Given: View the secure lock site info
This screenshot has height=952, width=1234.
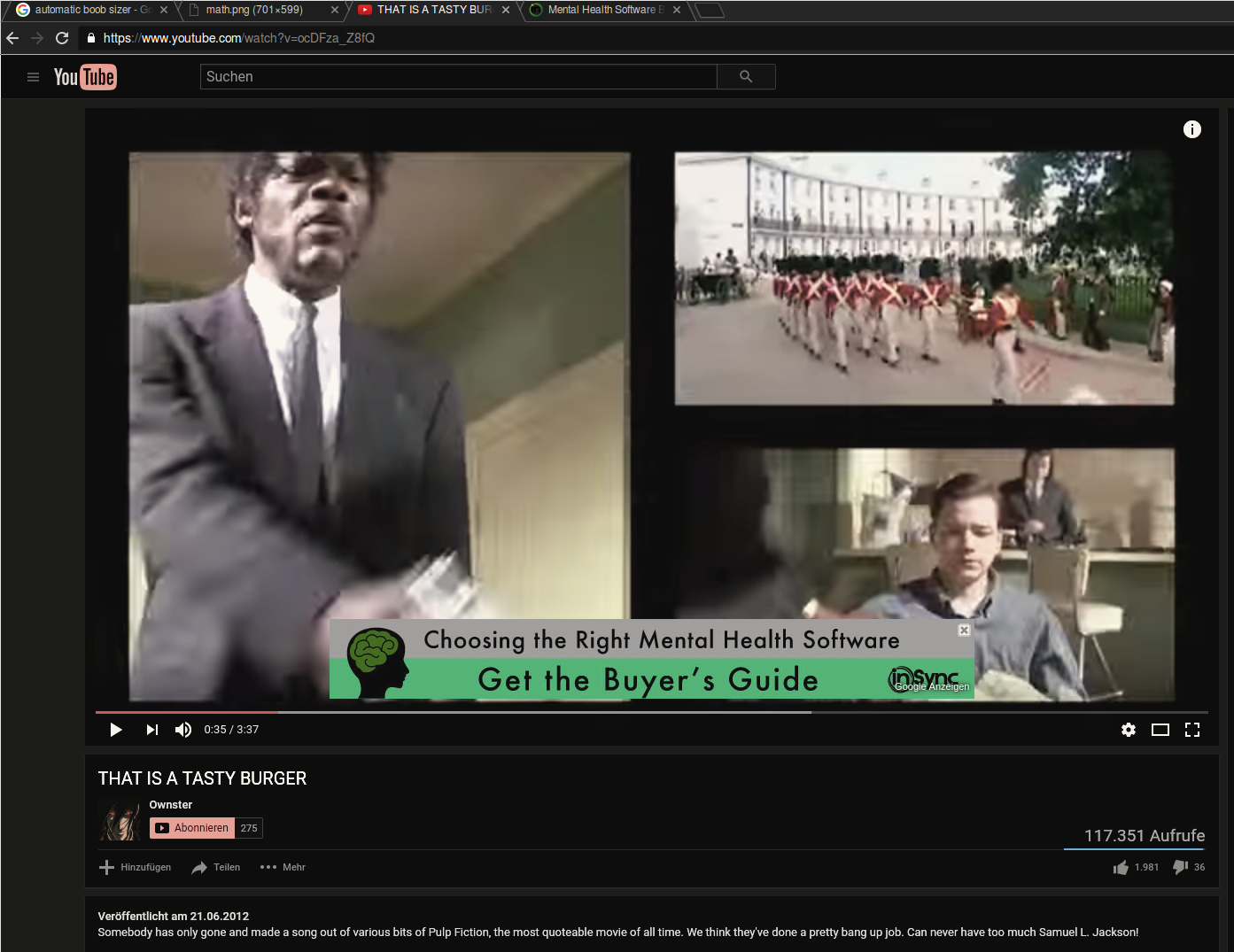Looking at the screenshot, I should coord(90,38).
